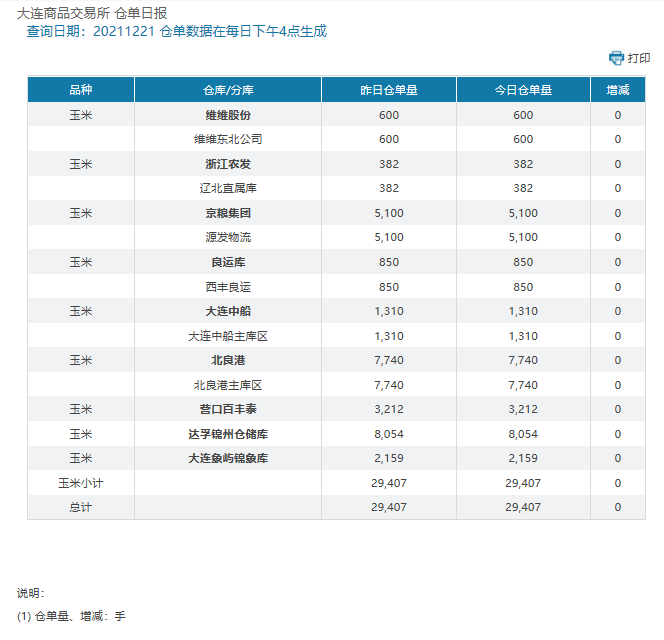664x640 pixels.
Task: Select the 今日仓单量 column header
Action: [x=523, y=90]
